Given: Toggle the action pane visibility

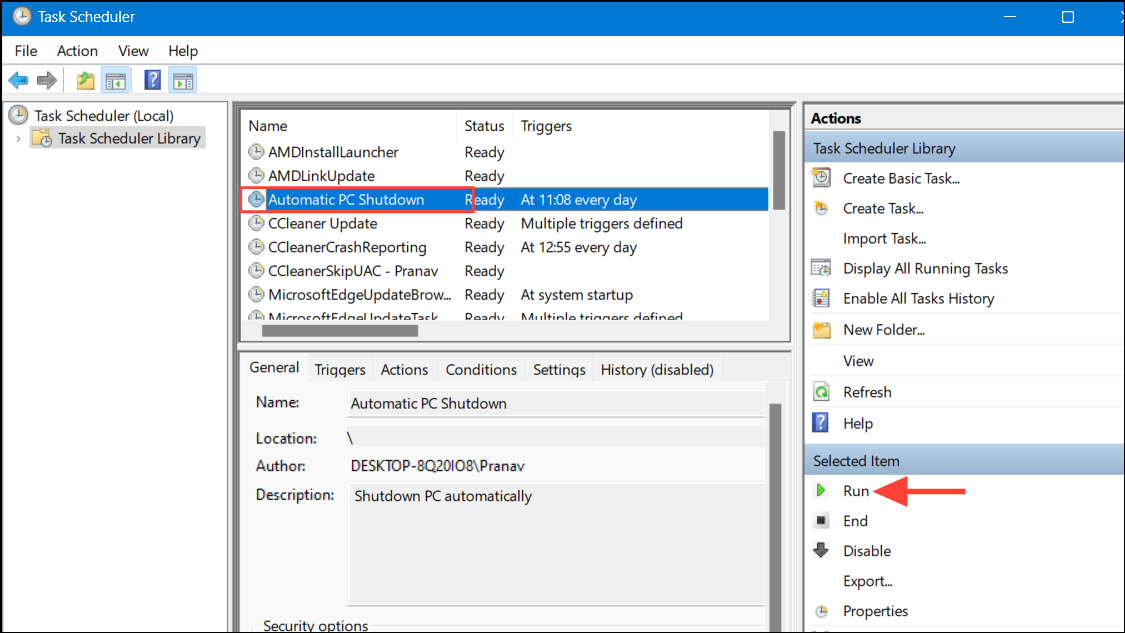Looking at the screenshot, I should click(x=183, y=79).
